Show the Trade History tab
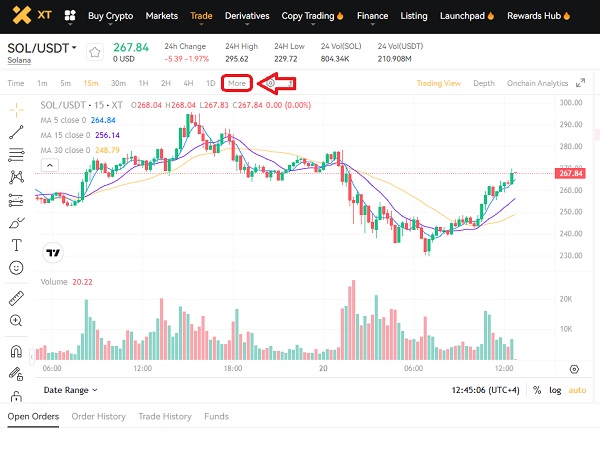 pos(165,416)
